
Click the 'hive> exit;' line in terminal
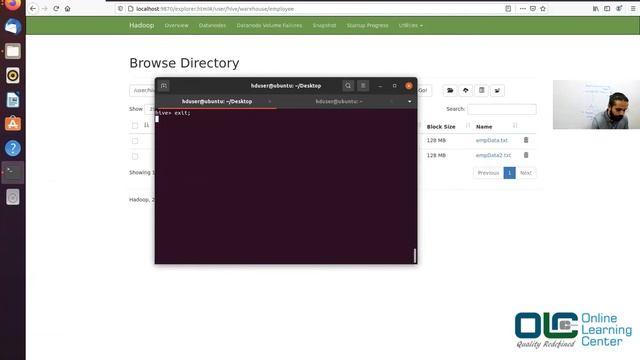(x=173, y=113)
